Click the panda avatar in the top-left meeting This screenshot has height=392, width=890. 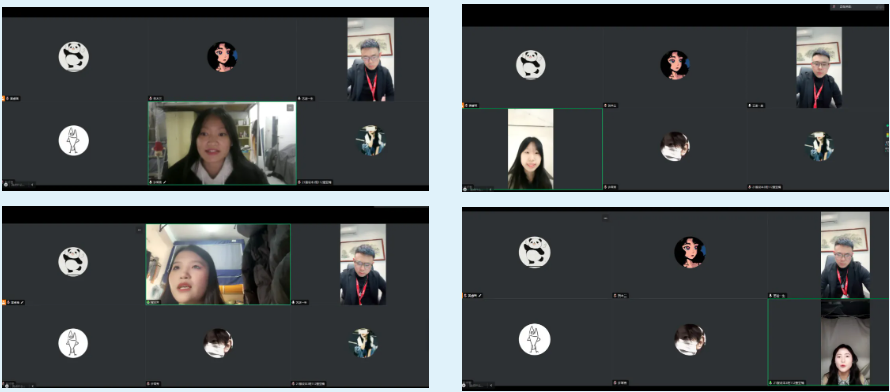pos(74,57)
